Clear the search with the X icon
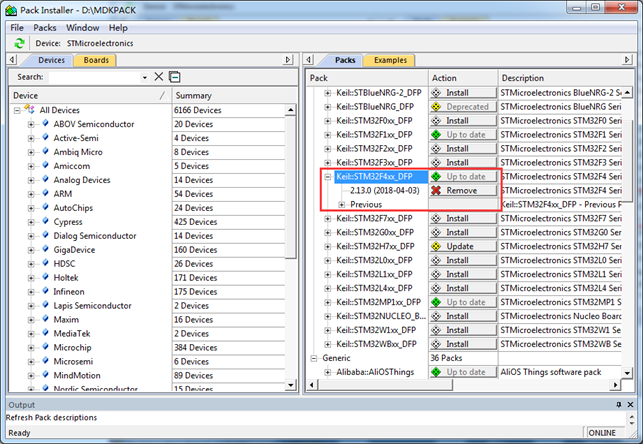This screenshot has width=643, height=444. pos(159,77)
